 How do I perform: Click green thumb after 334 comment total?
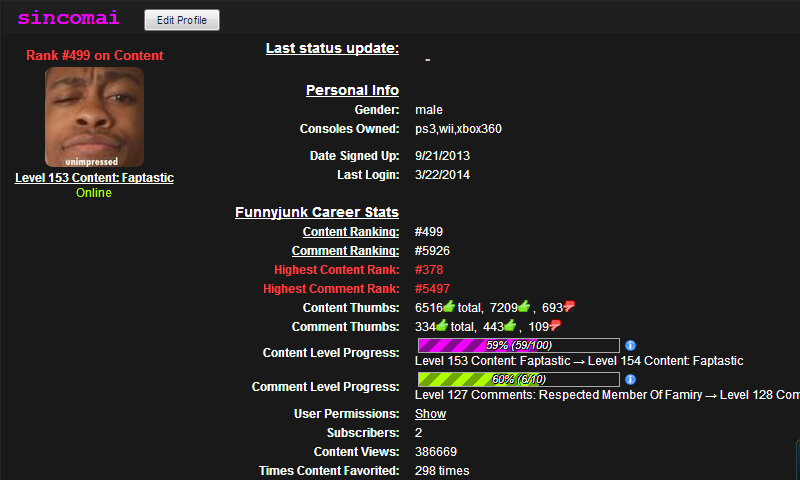(x=442, y=325)
